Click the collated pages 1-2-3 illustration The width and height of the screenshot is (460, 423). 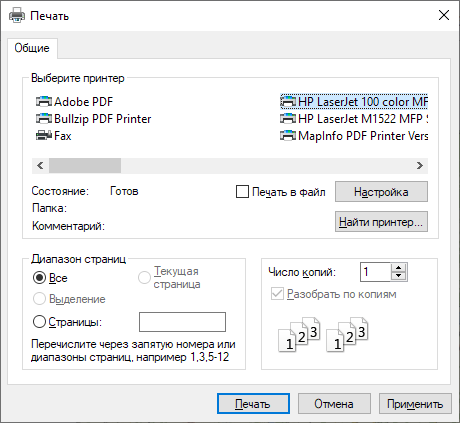323,334
